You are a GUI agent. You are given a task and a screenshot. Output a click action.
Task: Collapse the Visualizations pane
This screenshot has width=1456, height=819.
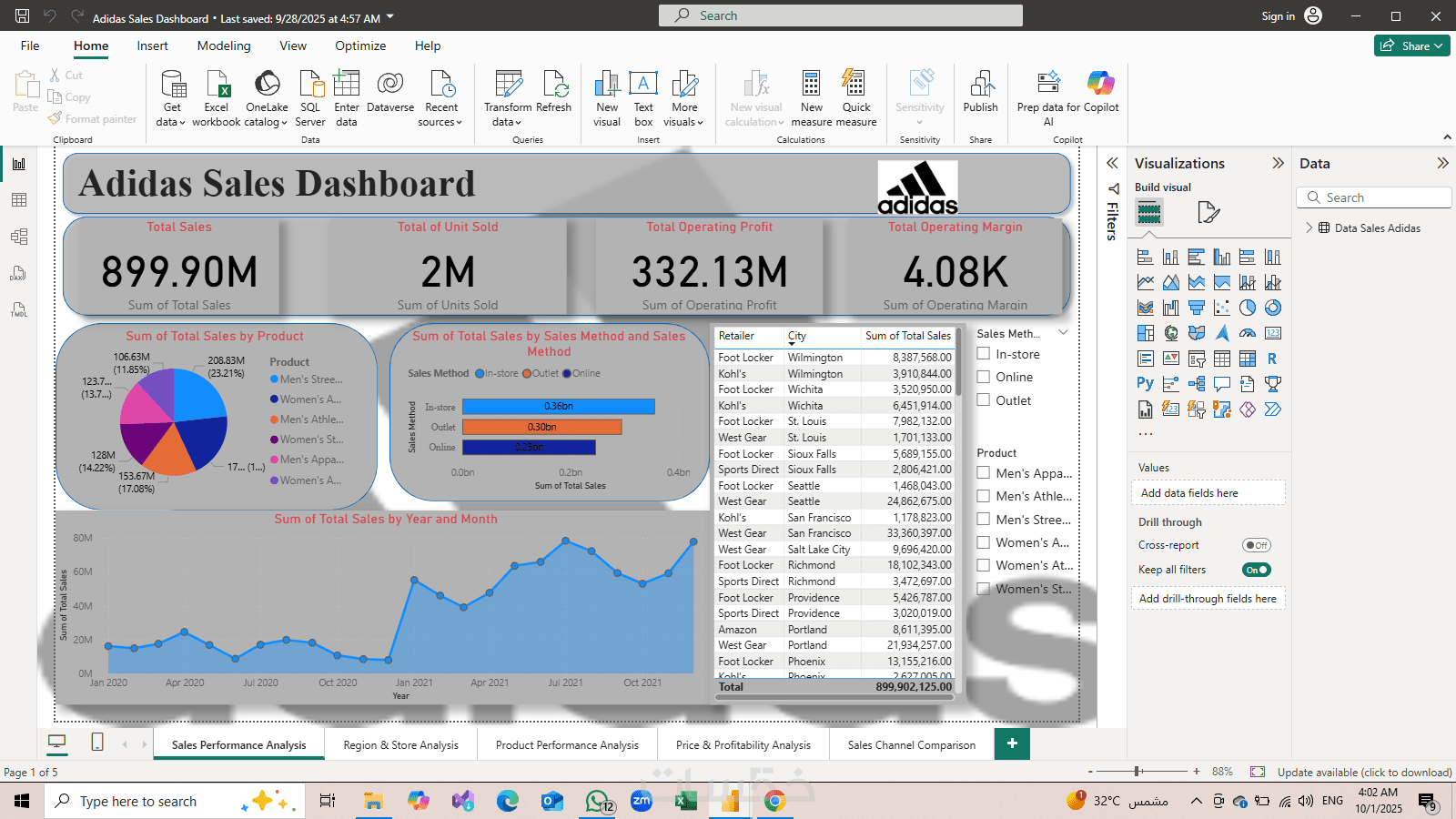pos(1278,163)
